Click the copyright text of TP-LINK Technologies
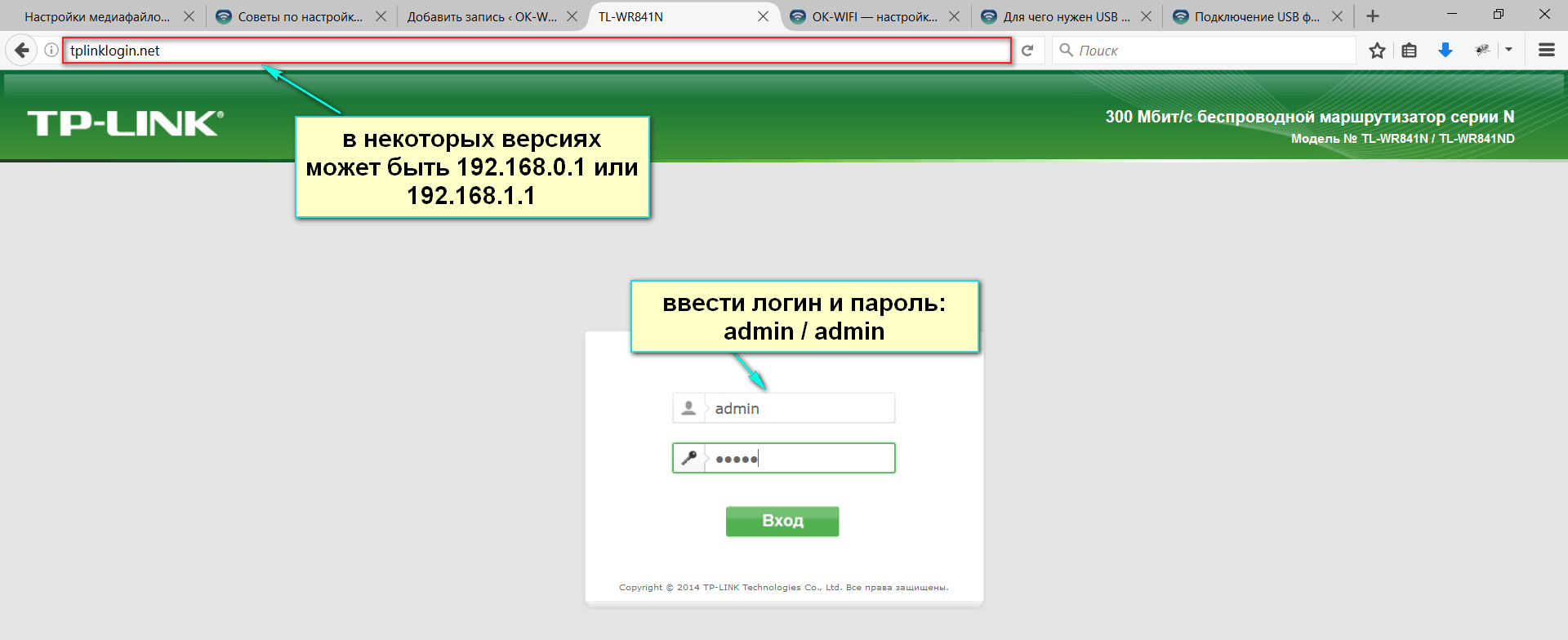Viewport: 1568px width, 640px height. tap(784, 587)
